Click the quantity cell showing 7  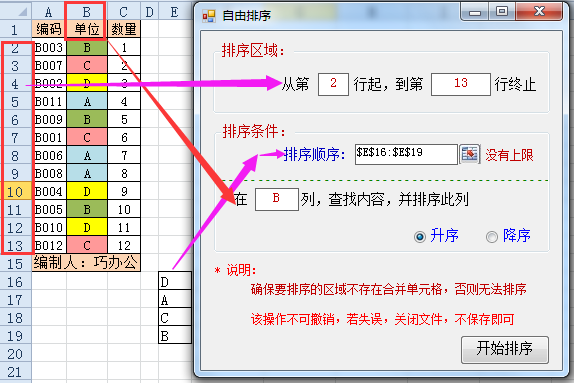click(124, 155)
